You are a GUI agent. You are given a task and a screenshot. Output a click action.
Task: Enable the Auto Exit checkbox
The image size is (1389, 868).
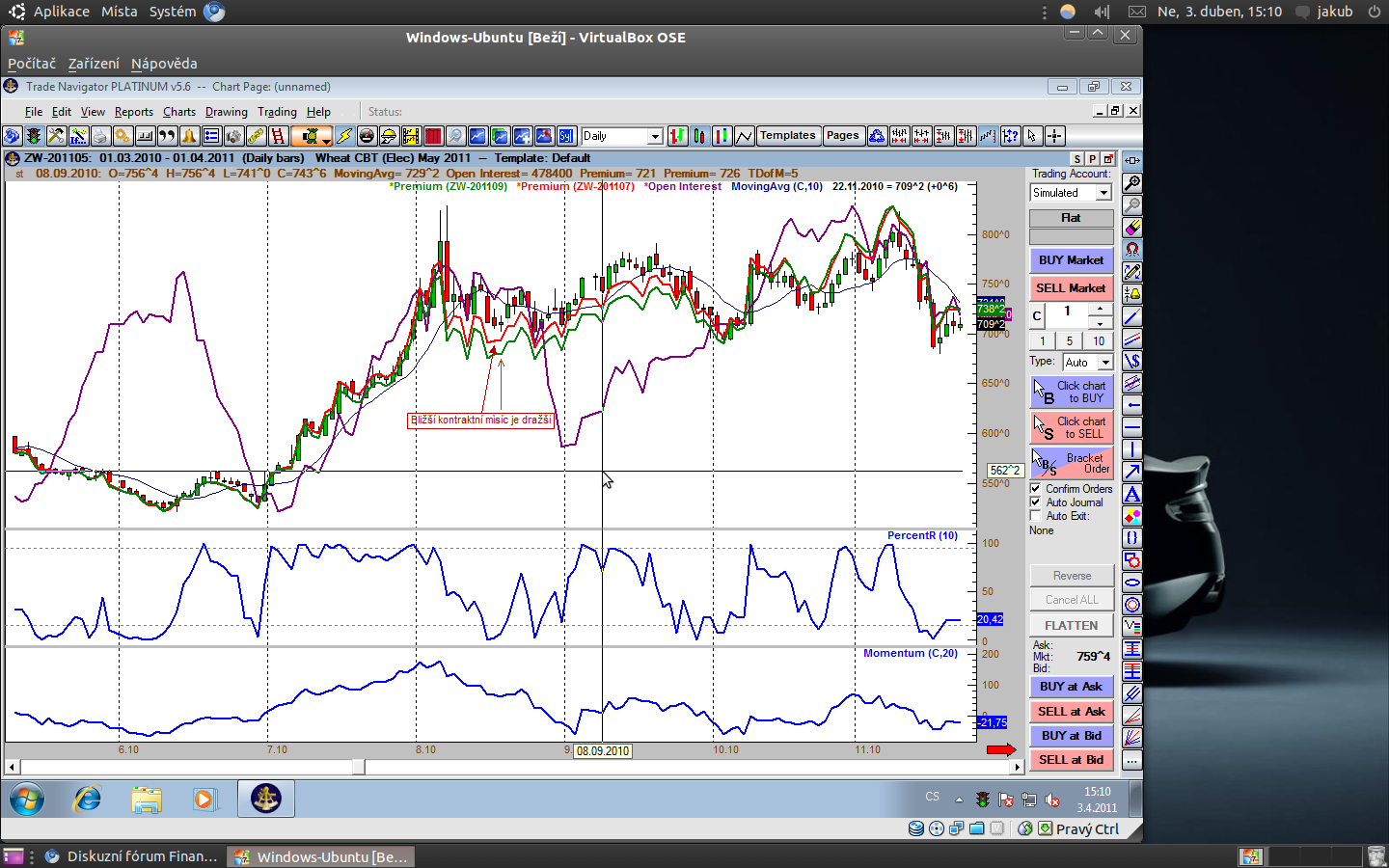[1036, 516]
